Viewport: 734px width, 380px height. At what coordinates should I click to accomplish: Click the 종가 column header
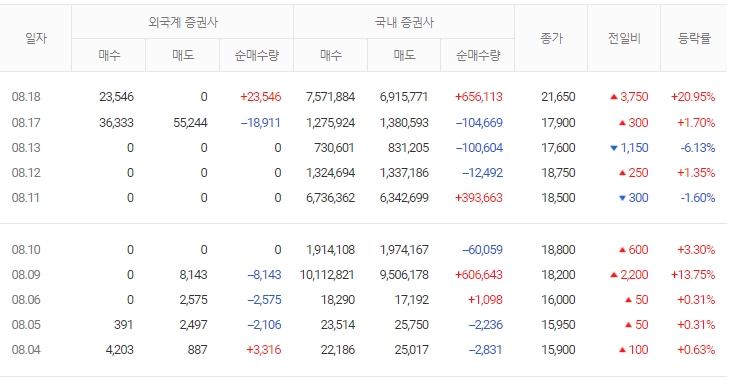(x=551, y=38)
